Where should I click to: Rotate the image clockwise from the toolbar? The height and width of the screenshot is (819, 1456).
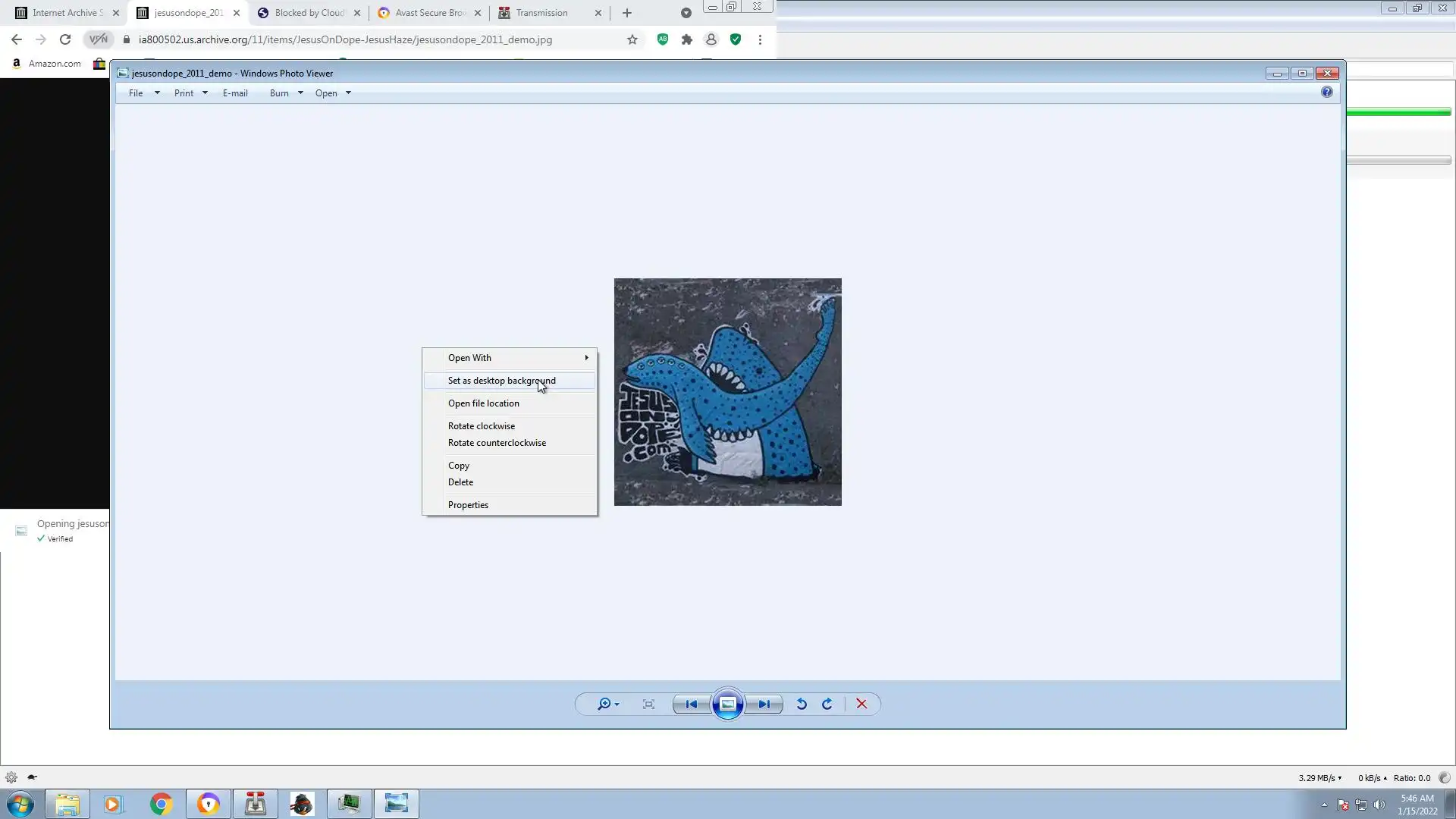tap(827, 704)
